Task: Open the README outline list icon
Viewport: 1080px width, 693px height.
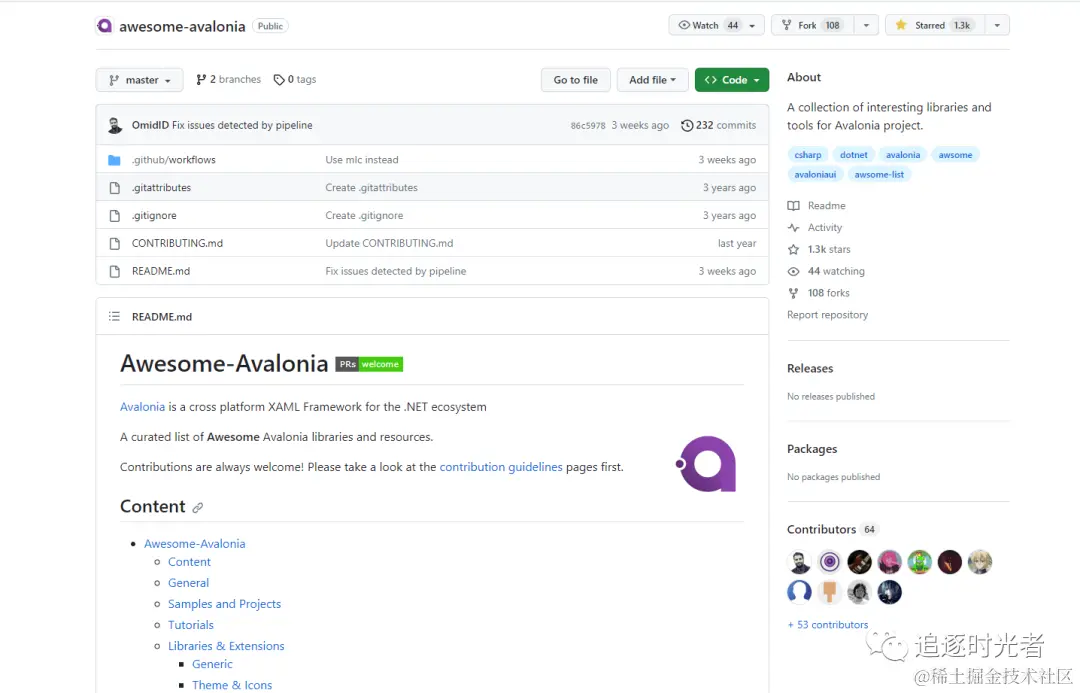Action: [x=114, y=317]
